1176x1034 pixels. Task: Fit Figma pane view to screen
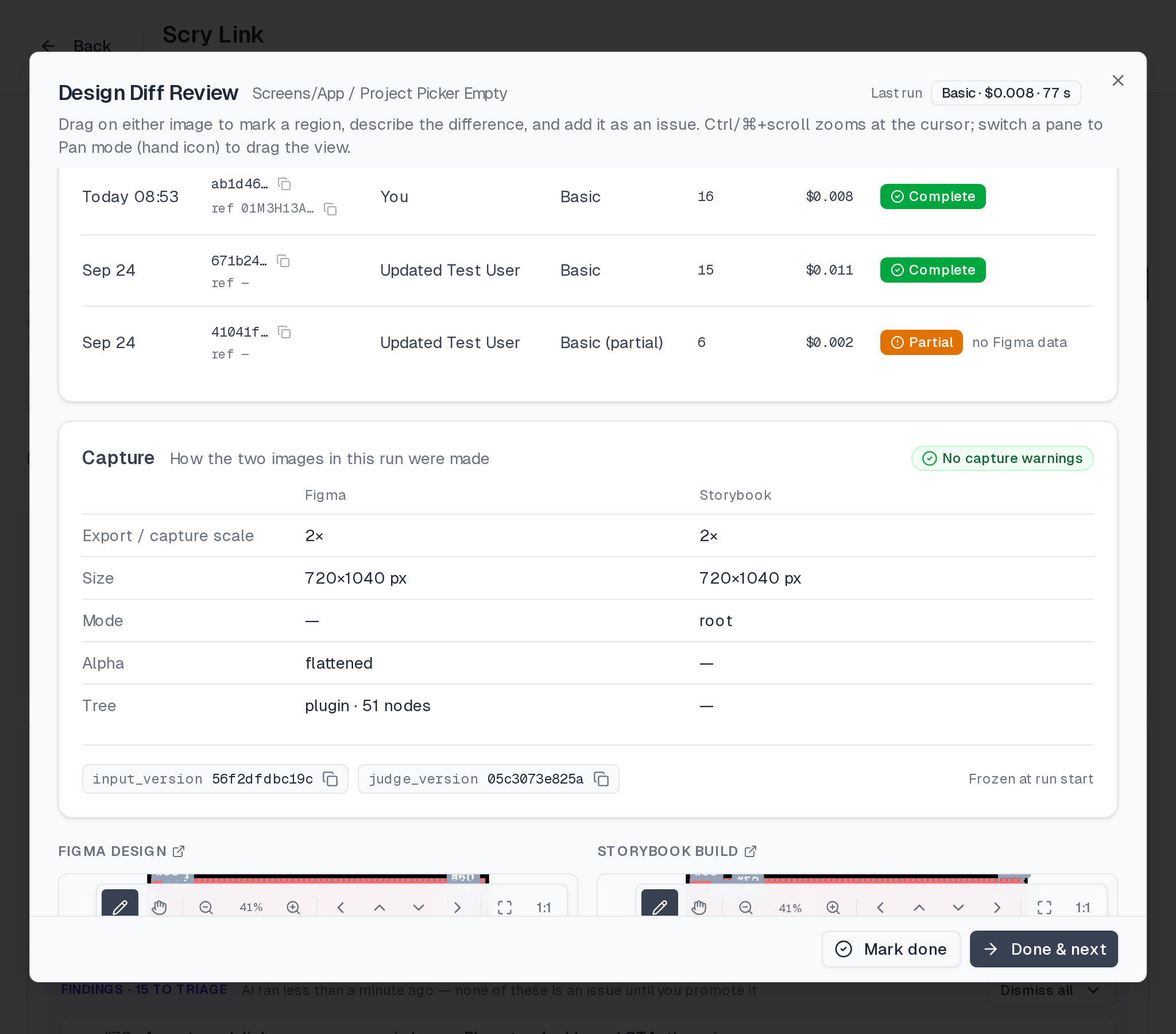tap(505, 908)
